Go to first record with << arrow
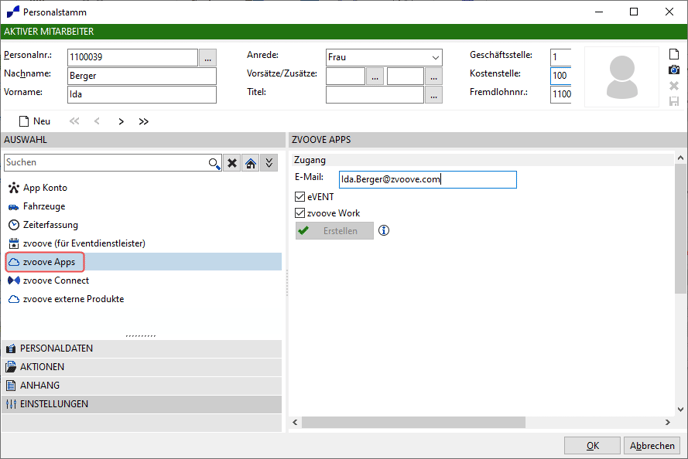 click(x=75, y=121)
